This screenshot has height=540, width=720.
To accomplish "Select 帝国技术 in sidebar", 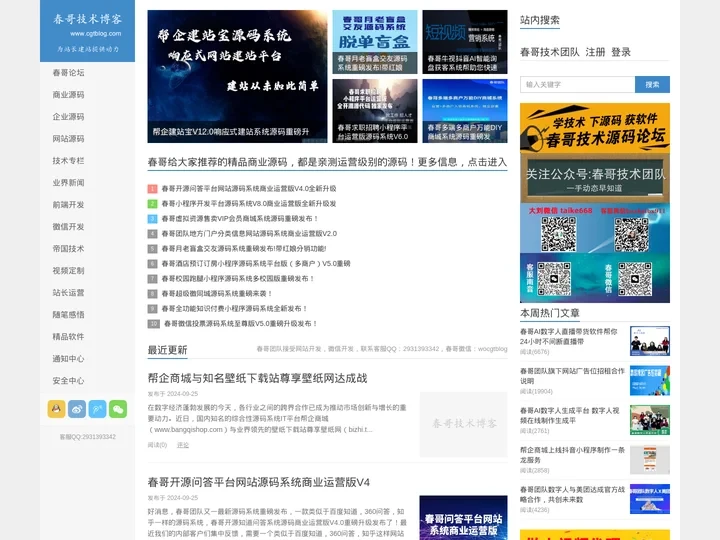I will coord(68,249).
